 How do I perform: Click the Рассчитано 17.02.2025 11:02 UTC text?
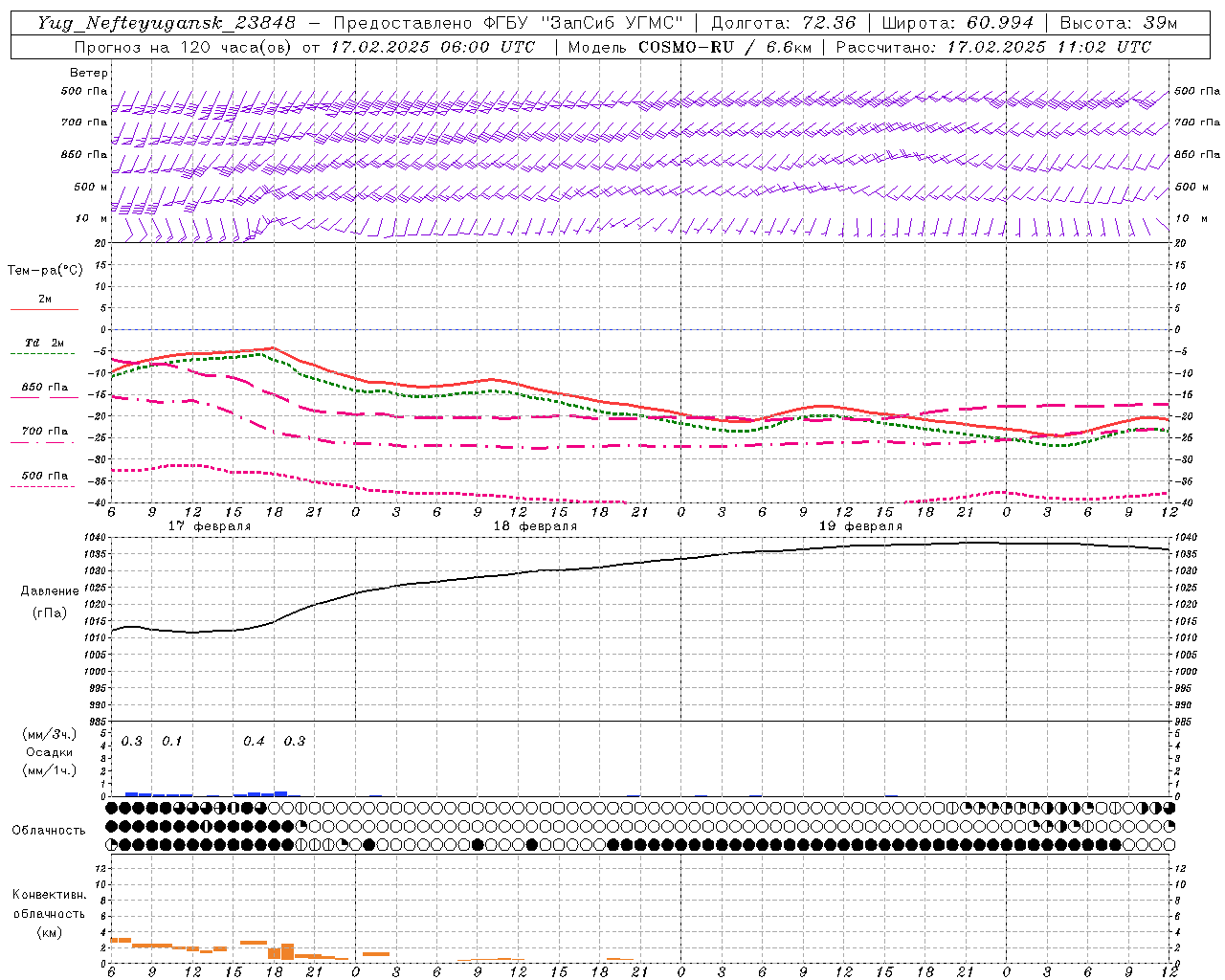pos(993,47)
